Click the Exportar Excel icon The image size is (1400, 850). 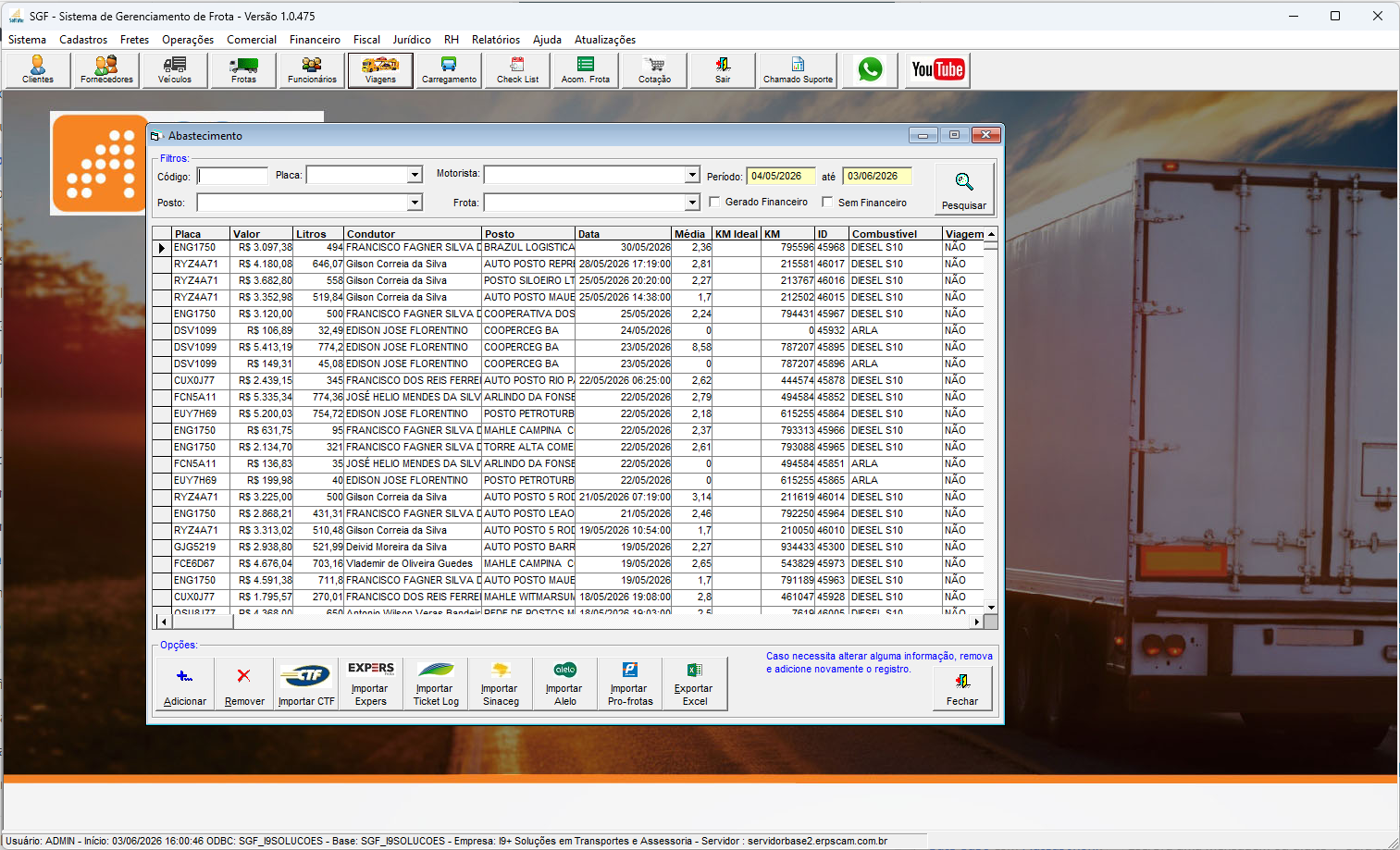click(x=694, y=684)
